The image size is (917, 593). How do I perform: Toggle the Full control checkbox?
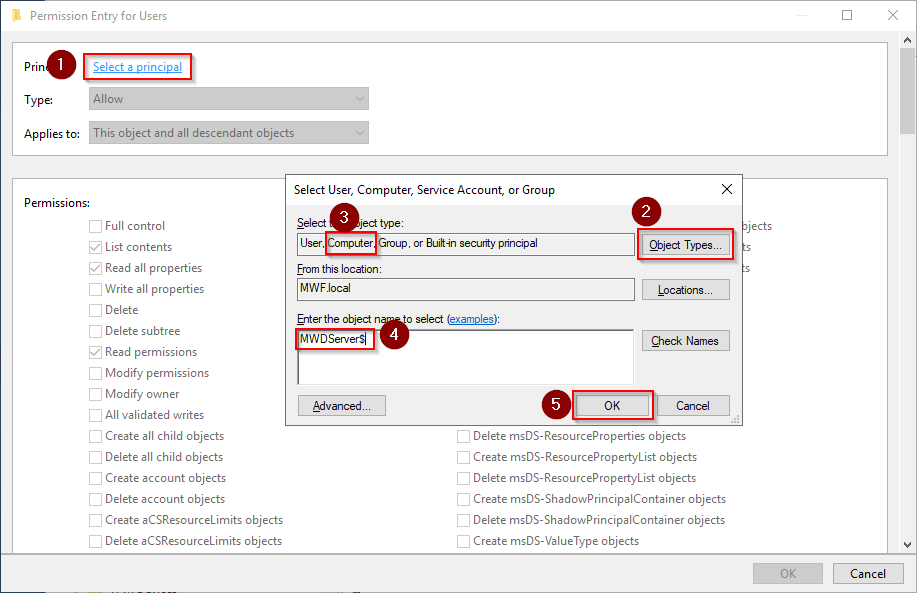point(96,226)
